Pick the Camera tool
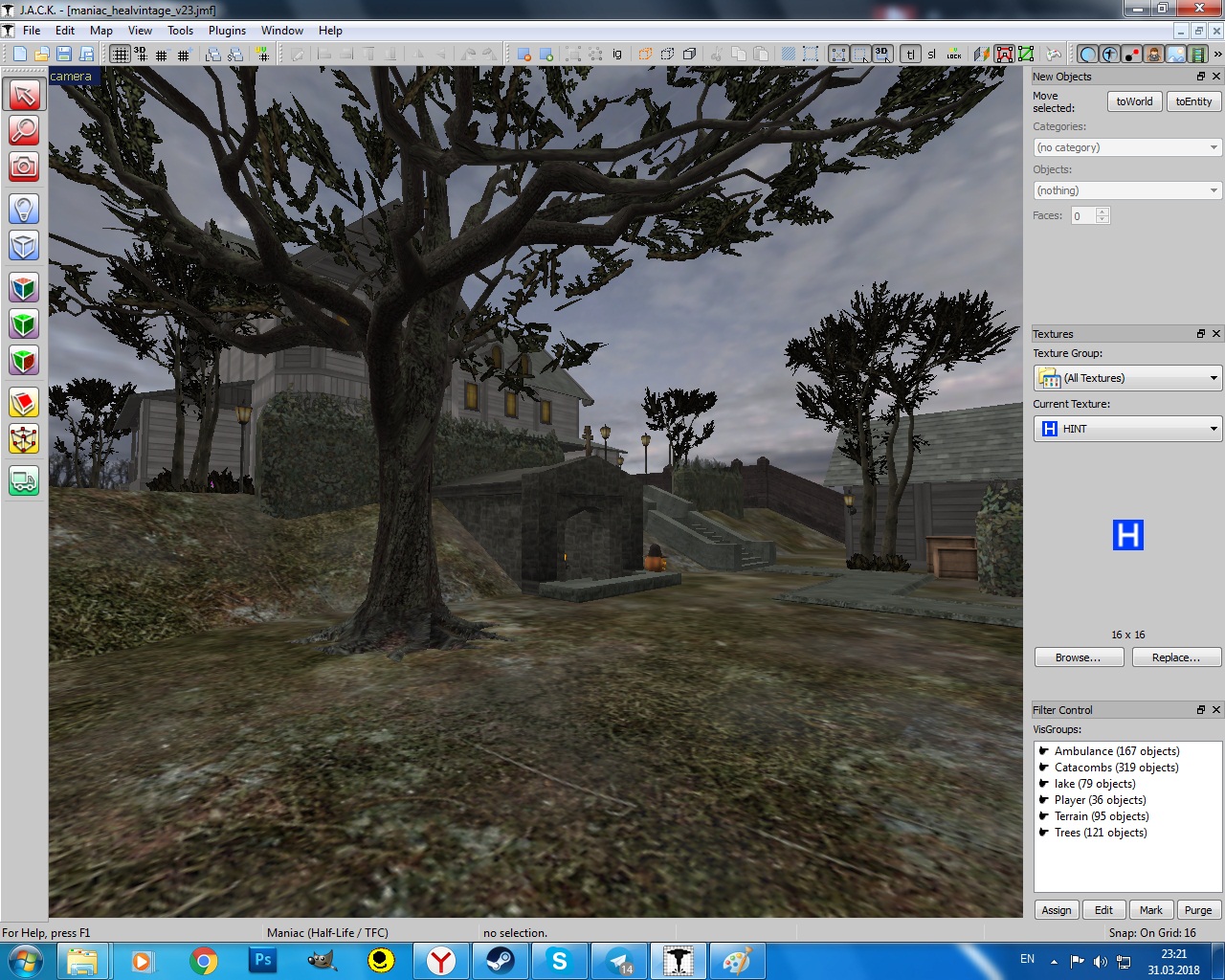The width and height of the screenshot is (1225, 980). pyautogui.click(x=24, y=167)
